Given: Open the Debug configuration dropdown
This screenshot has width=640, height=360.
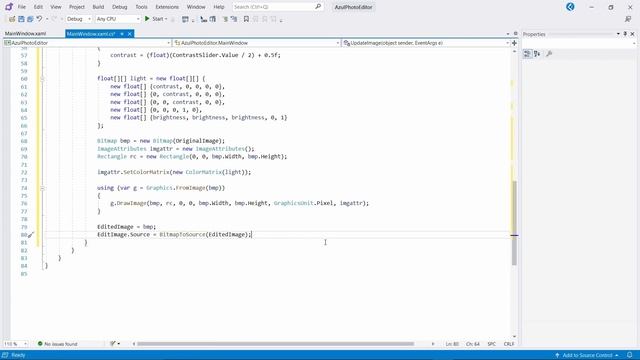Looking at the screenshot, I should [x=79, y=19].
